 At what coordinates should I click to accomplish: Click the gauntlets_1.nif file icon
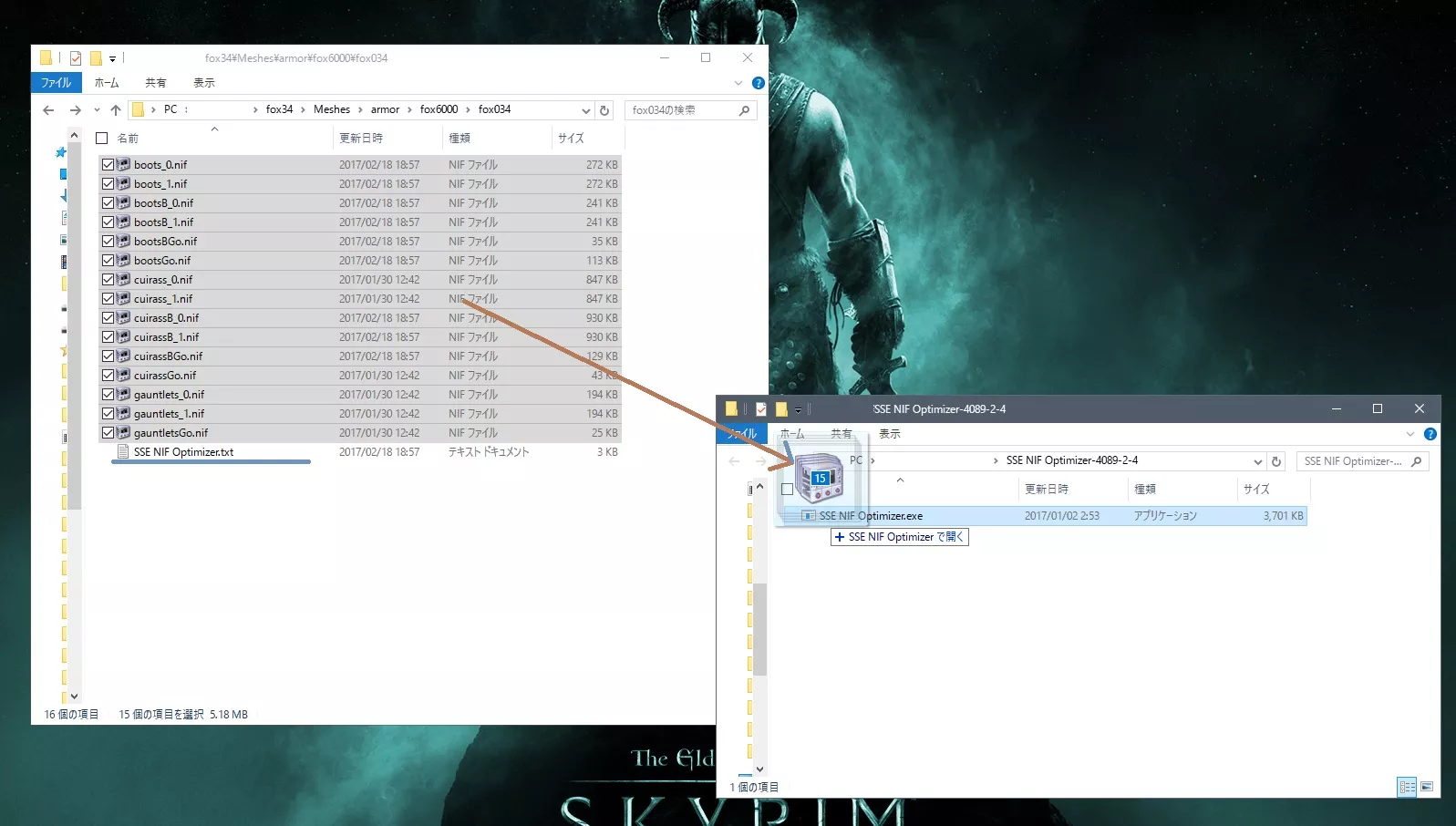coord(123,414)
